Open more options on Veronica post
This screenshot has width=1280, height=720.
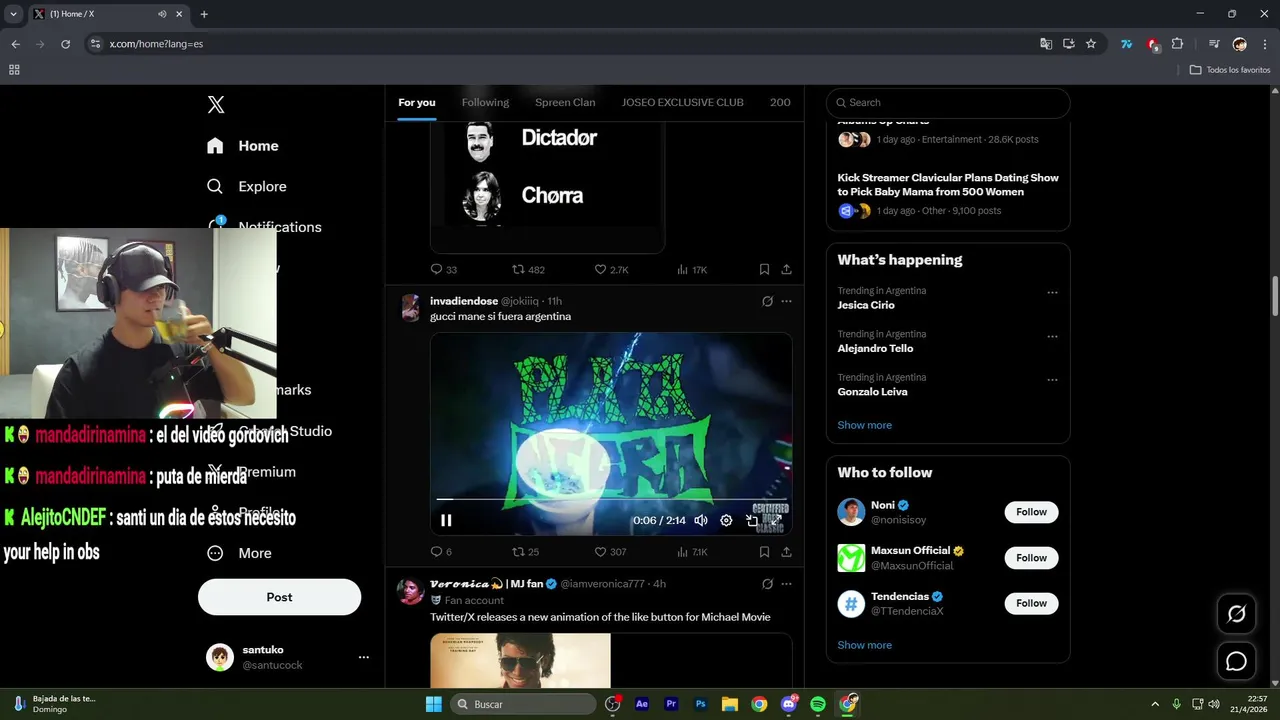tap(786, 584)
